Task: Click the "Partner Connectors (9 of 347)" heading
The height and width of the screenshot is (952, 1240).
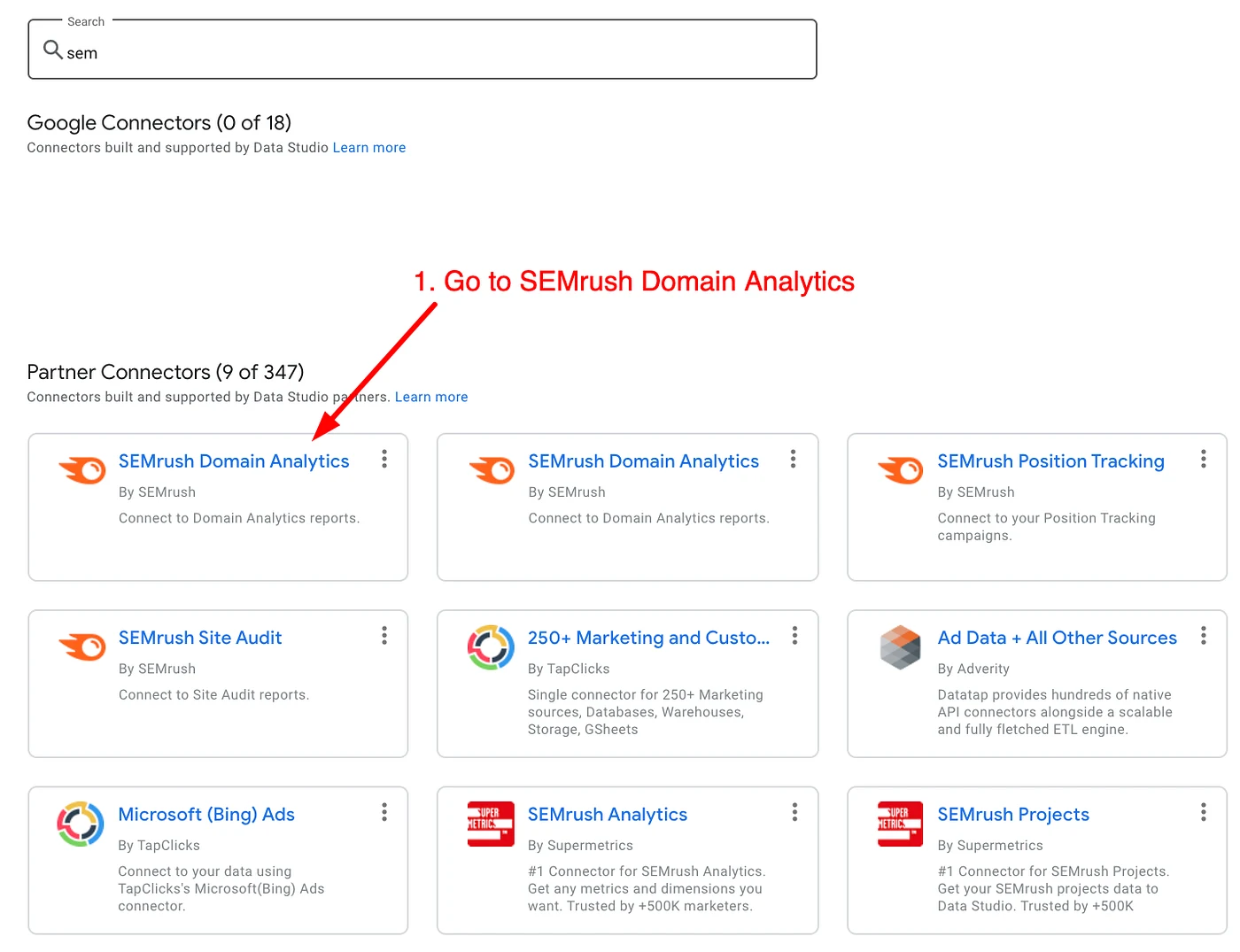Action: click(x=166, y=372)
